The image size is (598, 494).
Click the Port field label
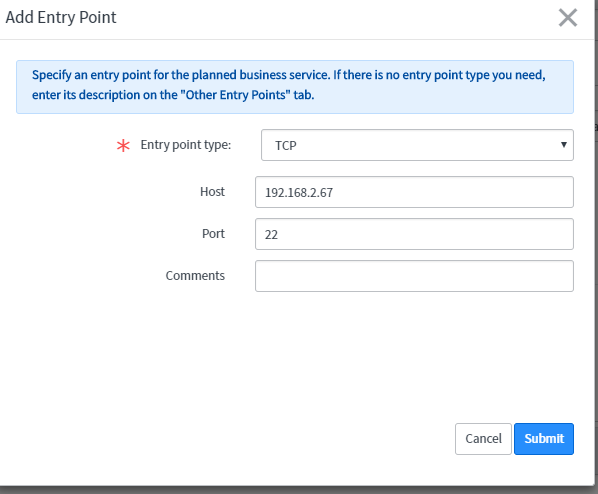[213, 233]
